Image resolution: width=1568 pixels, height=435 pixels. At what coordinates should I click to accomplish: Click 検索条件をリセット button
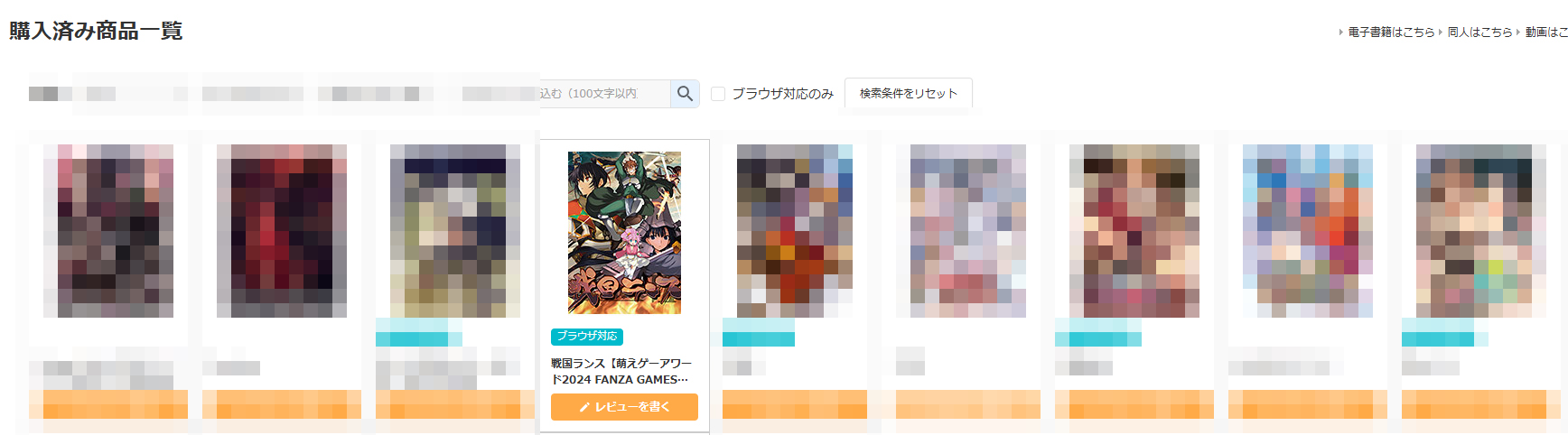click(x=909, y=93)
